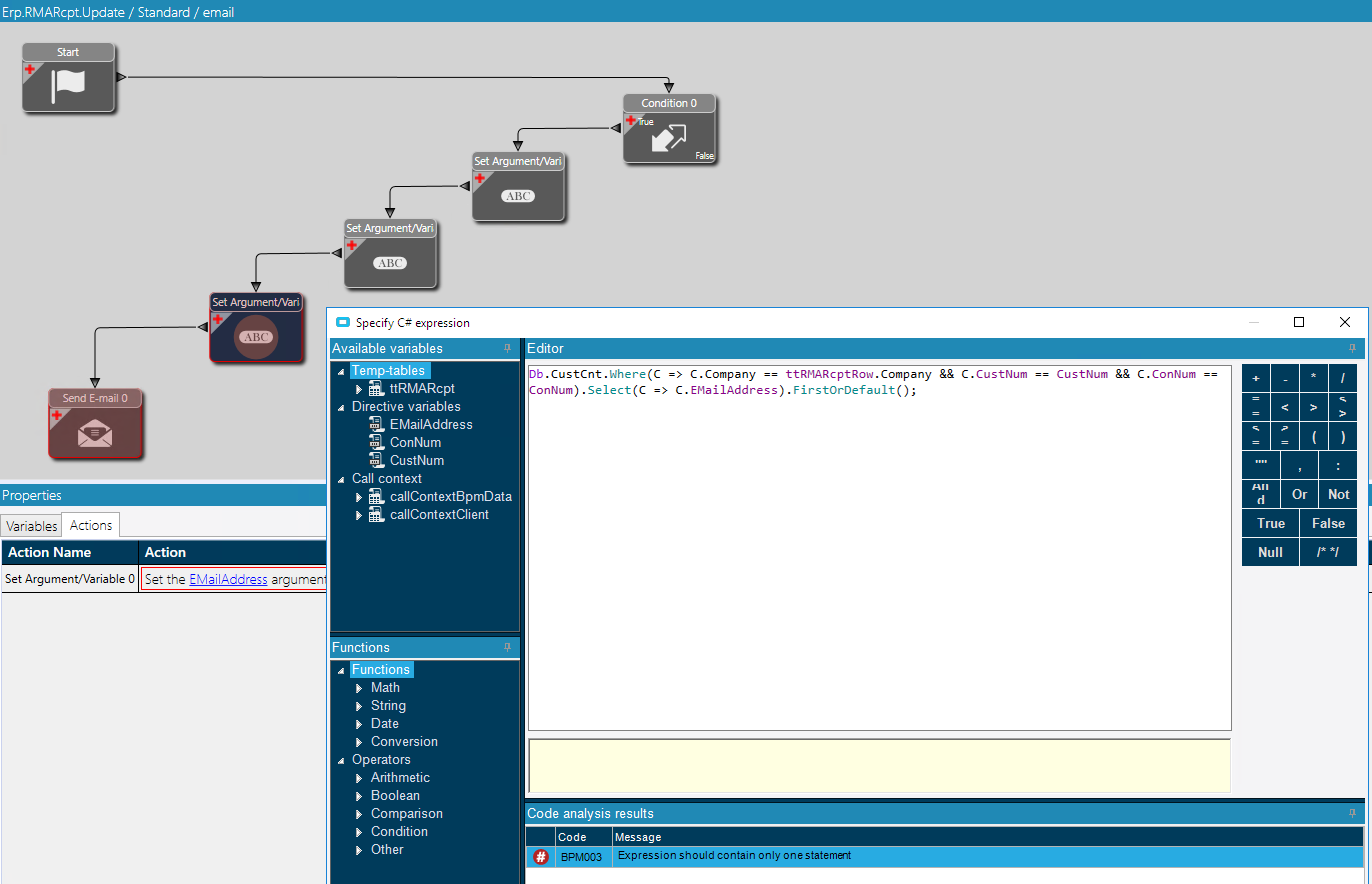Screen dimensions: 1372x884
Task: Expand callContextBpmData node
Action: 359,496
